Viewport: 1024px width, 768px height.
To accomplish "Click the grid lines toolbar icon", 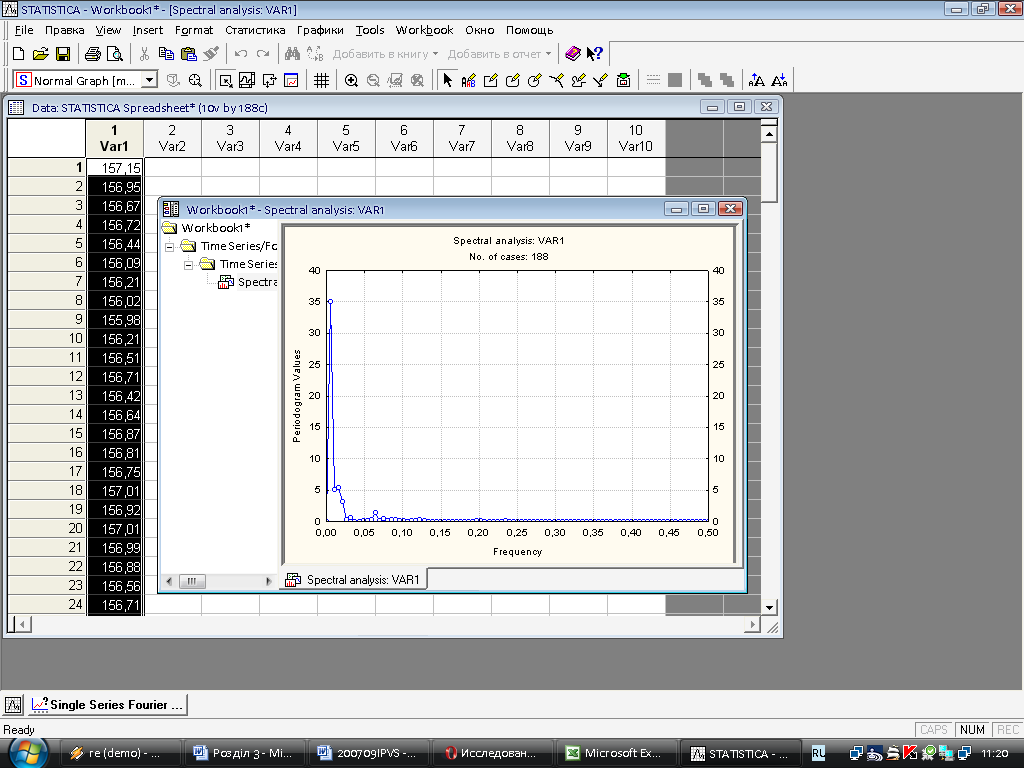I will tap(321, 81).
